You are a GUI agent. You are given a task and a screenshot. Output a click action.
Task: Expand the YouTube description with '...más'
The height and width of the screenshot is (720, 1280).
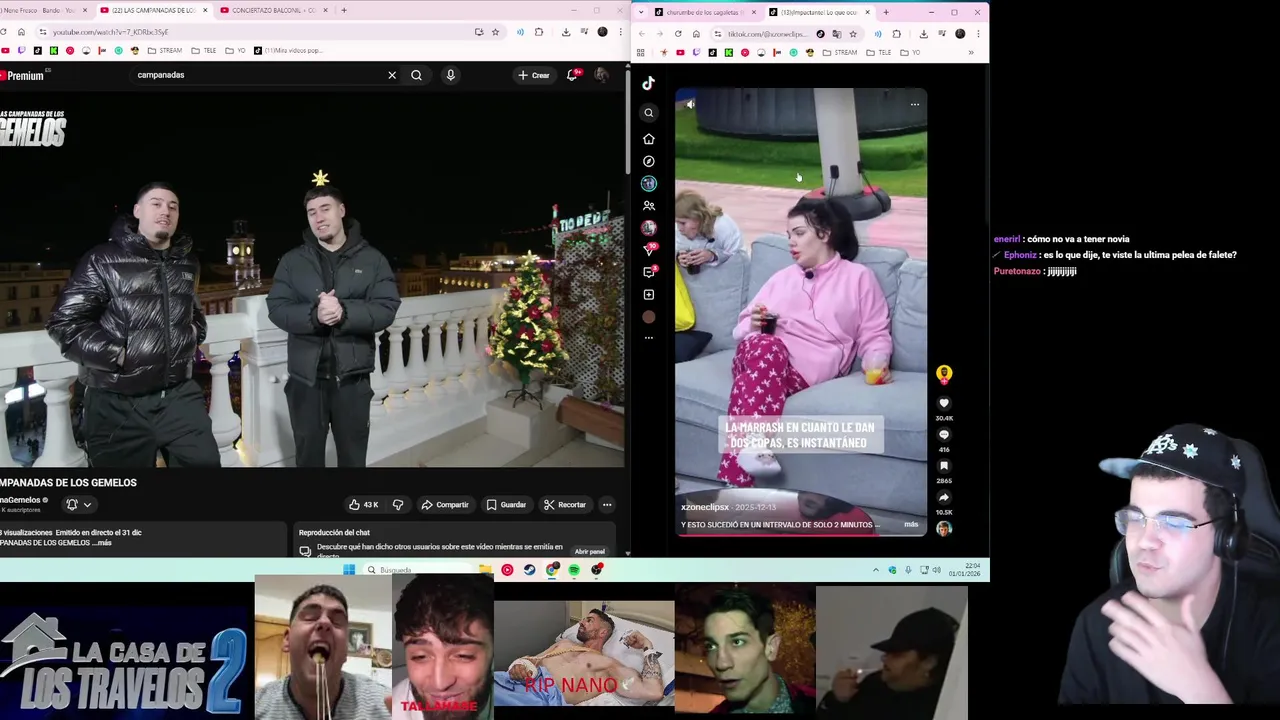pos(104,543)
